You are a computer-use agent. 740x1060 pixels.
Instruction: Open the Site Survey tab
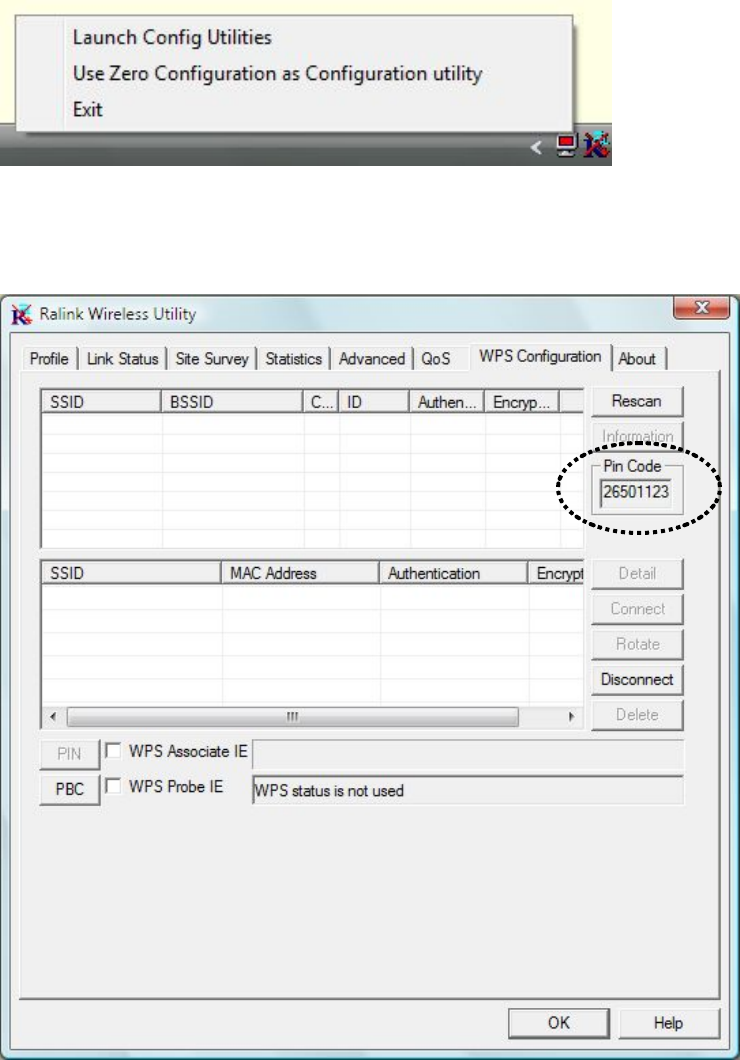212,358
